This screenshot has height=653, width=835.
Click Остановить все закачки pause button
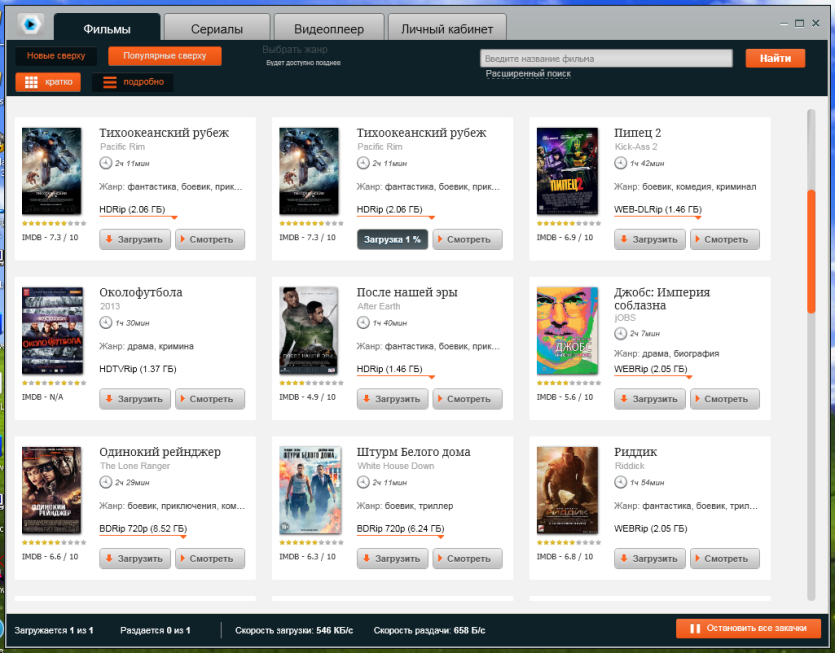748,628
